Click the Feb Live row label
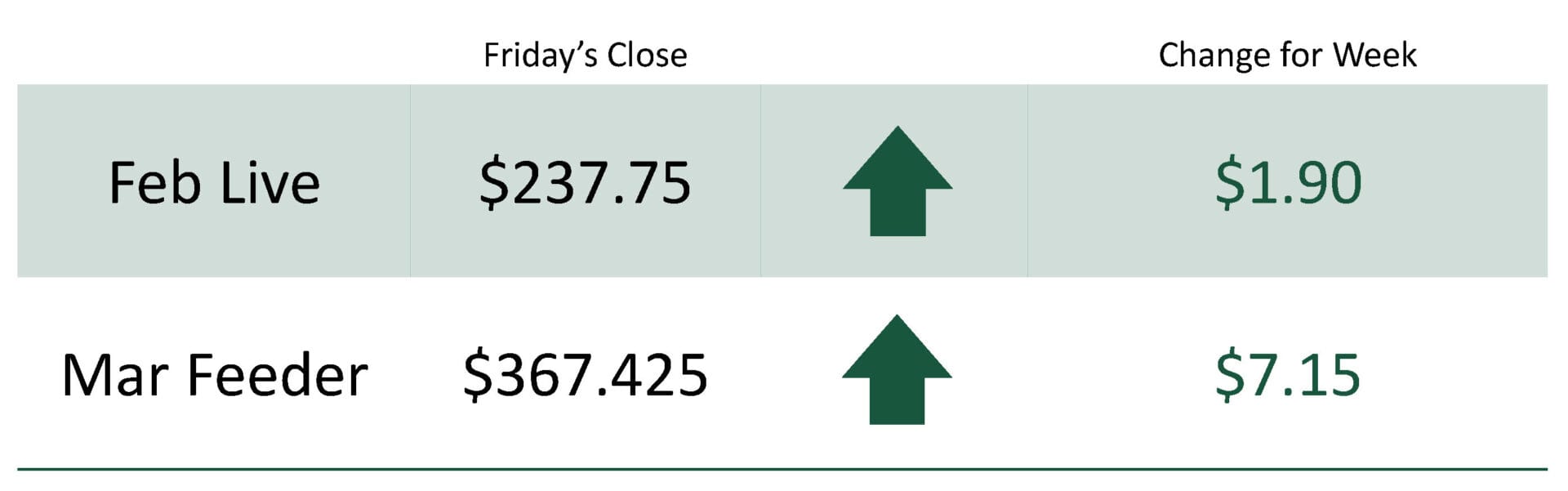Screen dimensions: 1568x491 tap(214, 183)
